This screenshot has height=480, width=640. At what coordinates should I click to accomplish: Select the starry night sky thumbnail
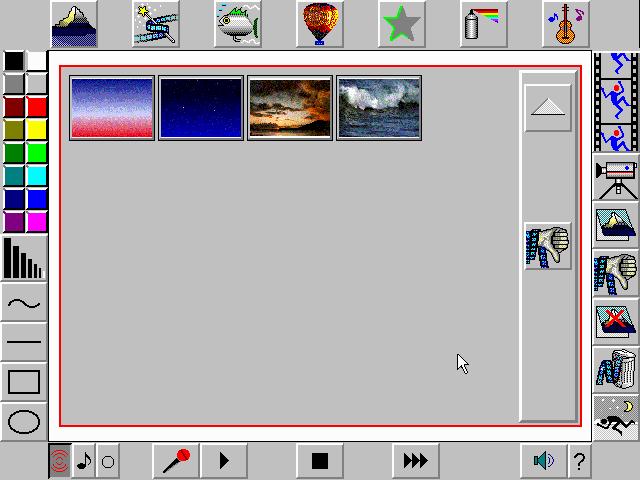(201, 108)
